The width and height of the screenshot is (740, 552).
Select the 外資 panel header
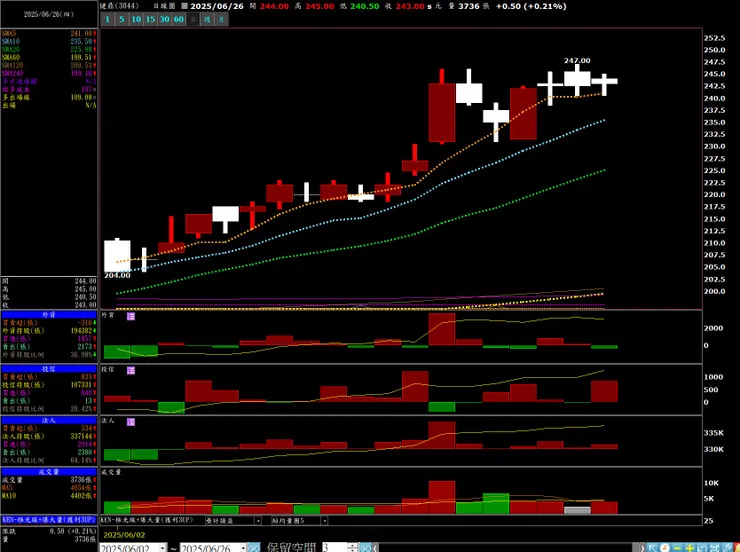click(x=49, y=315)
